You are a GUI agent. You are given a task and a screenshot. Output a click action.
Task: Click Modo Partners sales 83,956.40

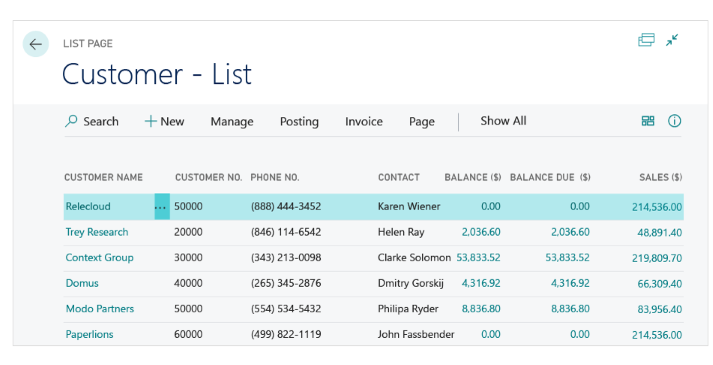pos(660,309)
